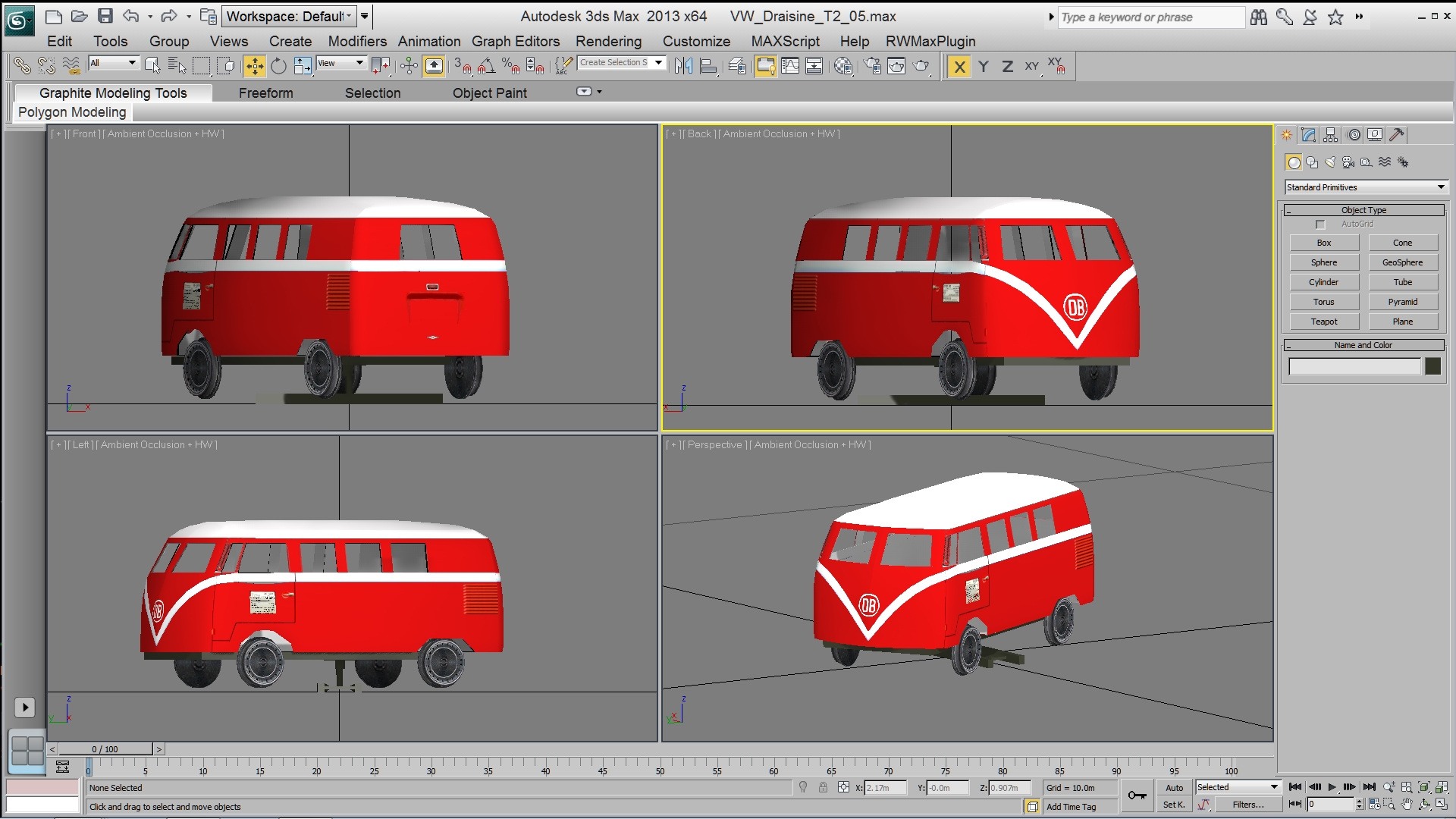Activate the Select and Rotate tool
Image resolution: width=1456 pixels, height=819 pixels.
click(278, 67)
